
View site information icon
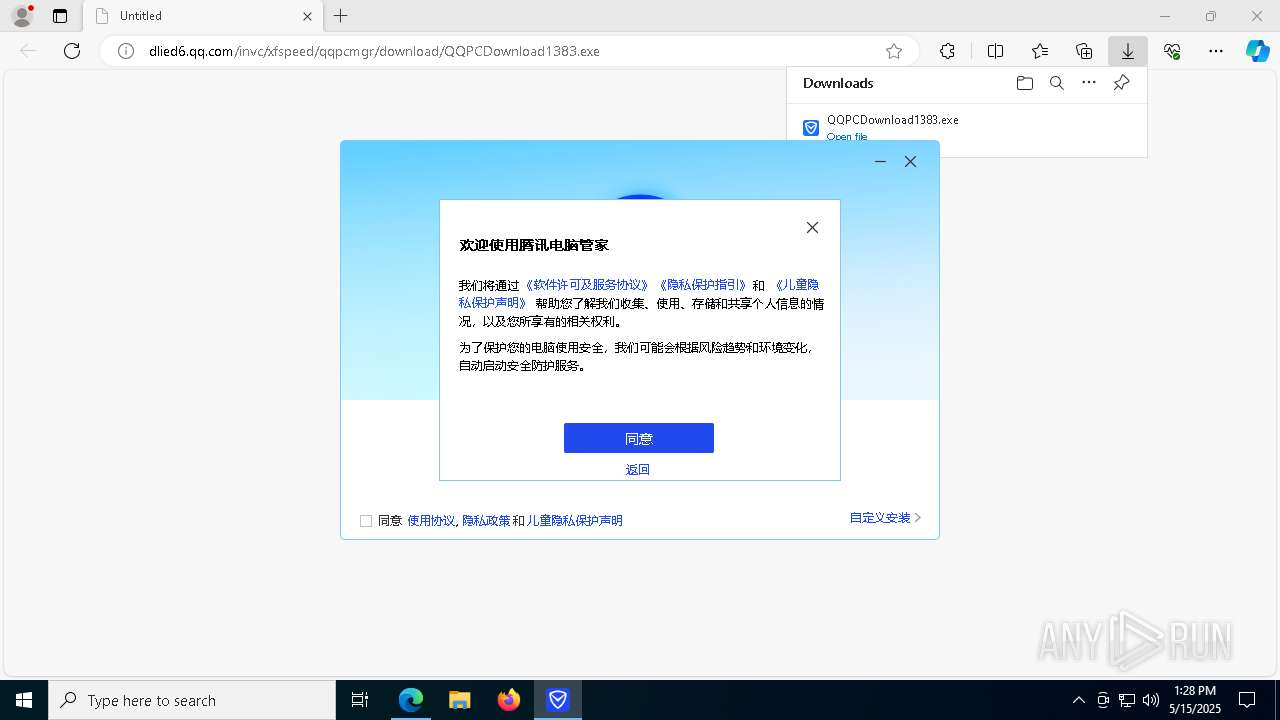click(126, 51)
